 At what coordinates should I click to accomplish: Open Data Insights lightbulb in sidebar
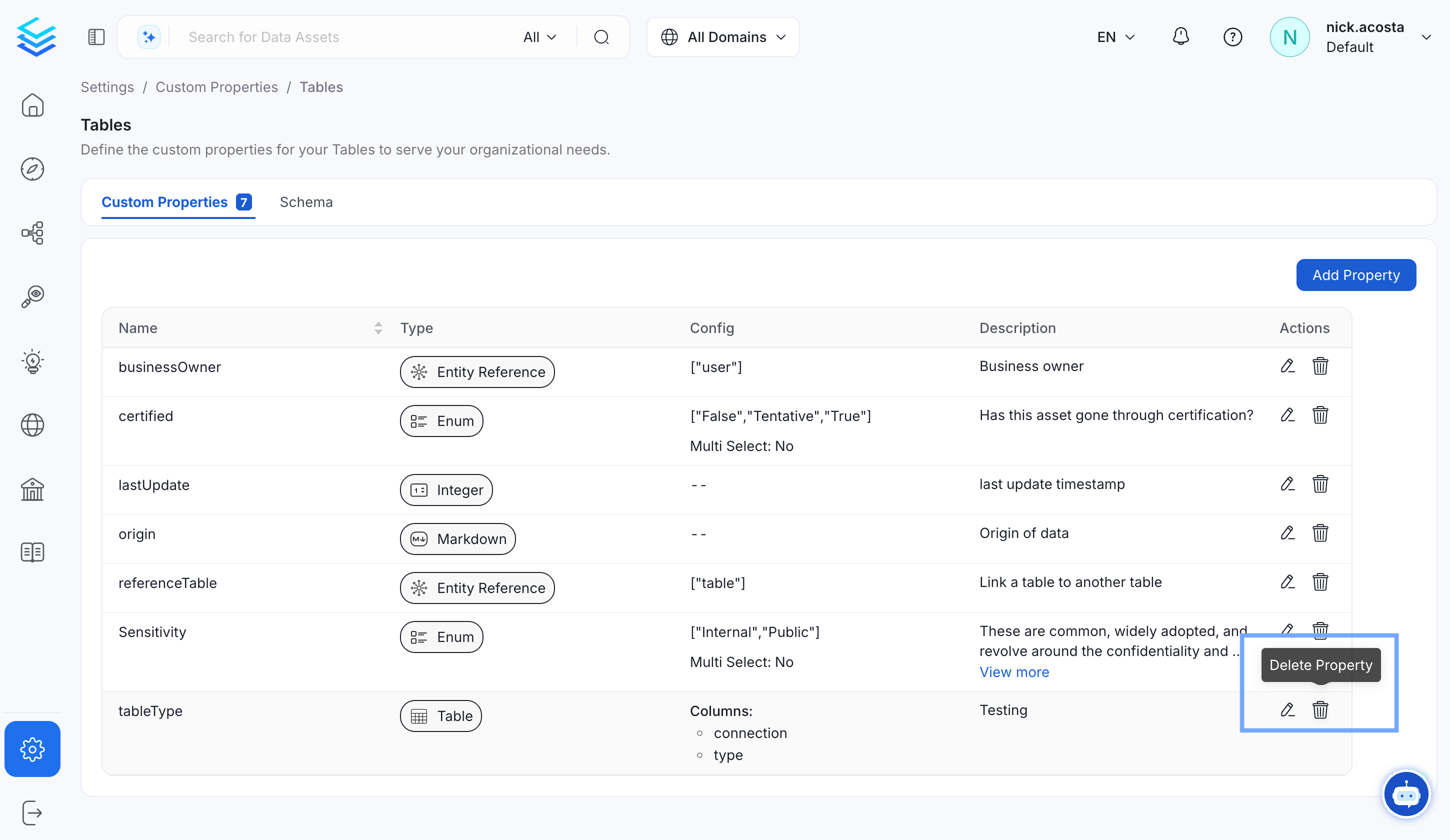pos(32,361)
